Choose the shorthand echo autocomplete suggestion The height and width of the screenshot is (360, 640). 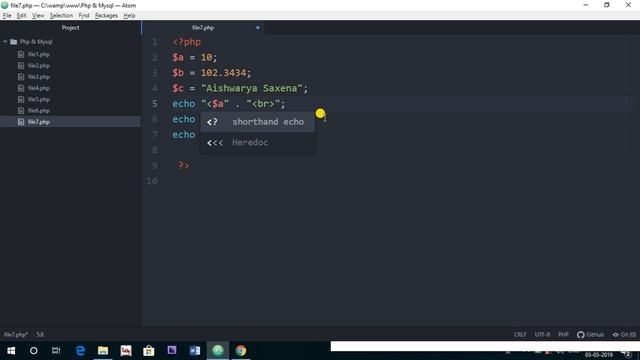click(257, 122)
